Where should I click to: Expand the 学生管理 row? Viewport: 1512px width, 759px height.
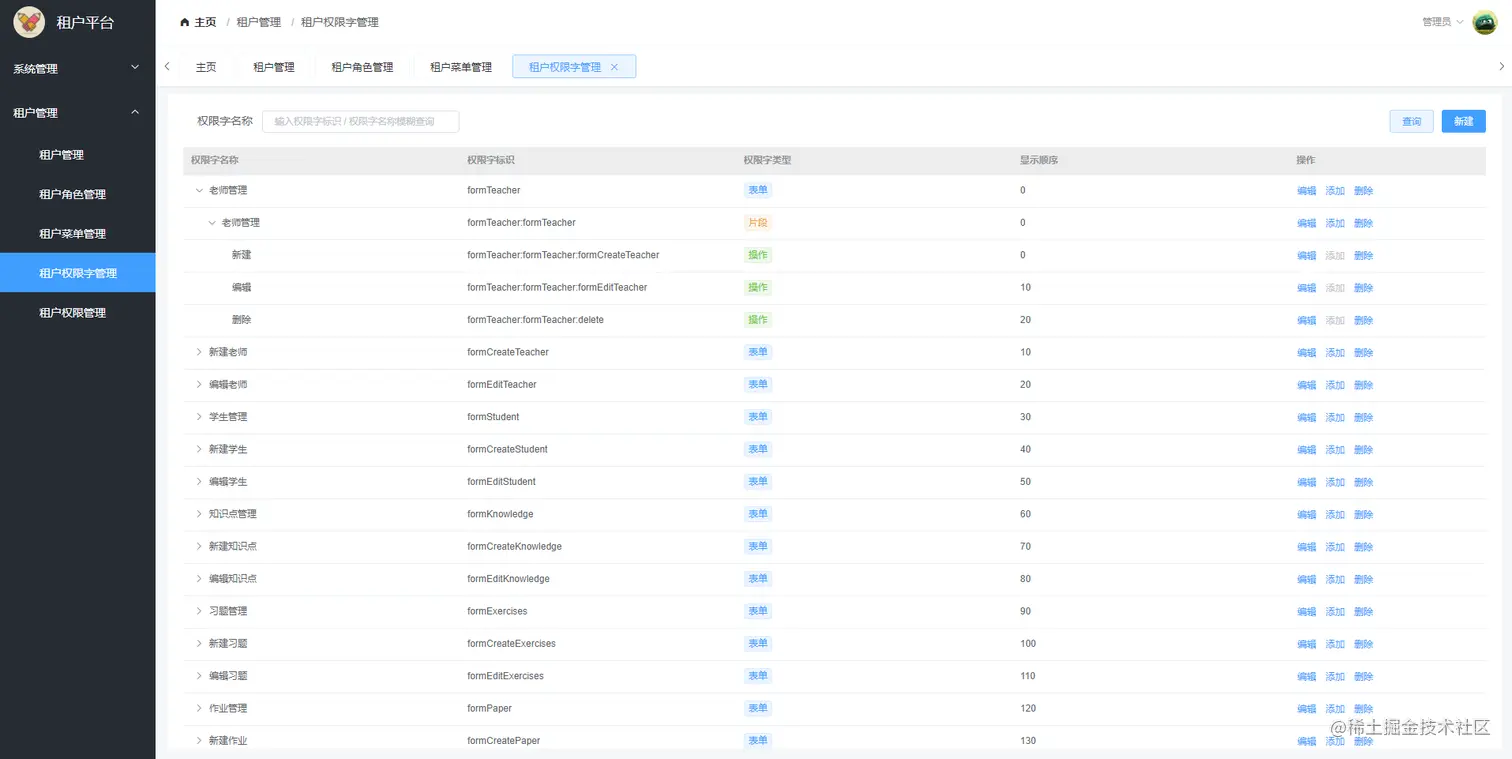(x=199, y=417)
